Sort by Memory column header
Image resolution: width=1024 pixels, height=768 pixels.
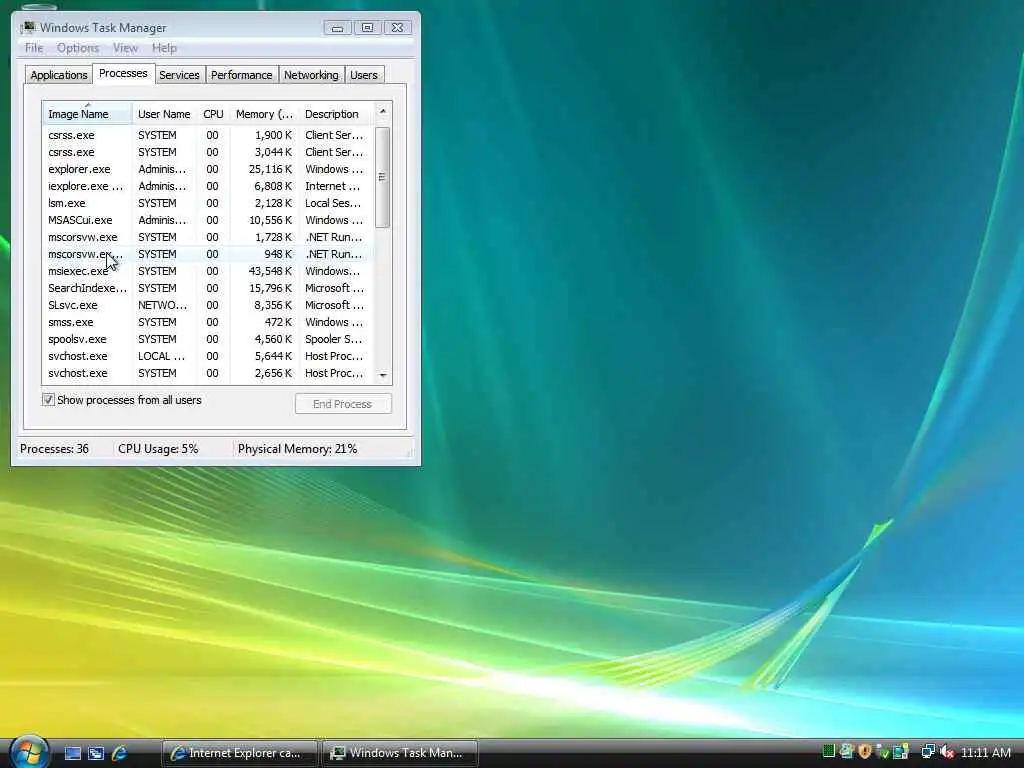[x=264, y=114]
